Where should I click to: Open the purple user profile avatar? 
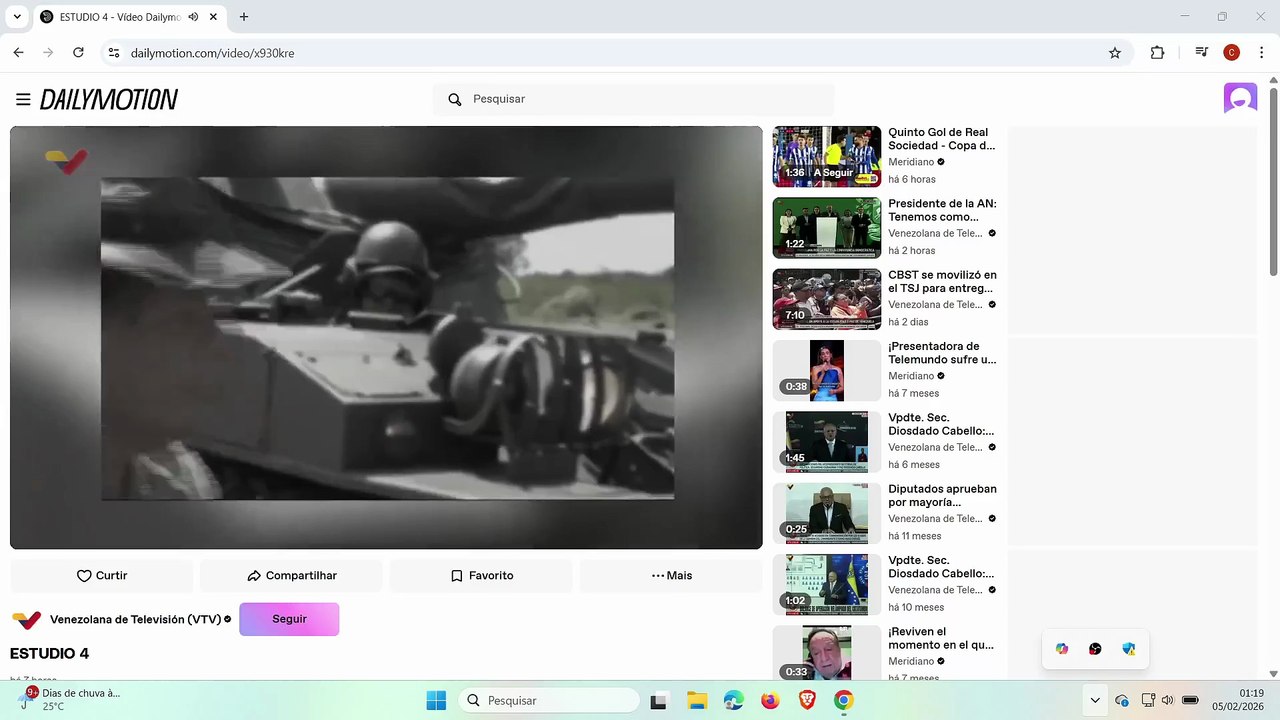[x=1240, y=98]
